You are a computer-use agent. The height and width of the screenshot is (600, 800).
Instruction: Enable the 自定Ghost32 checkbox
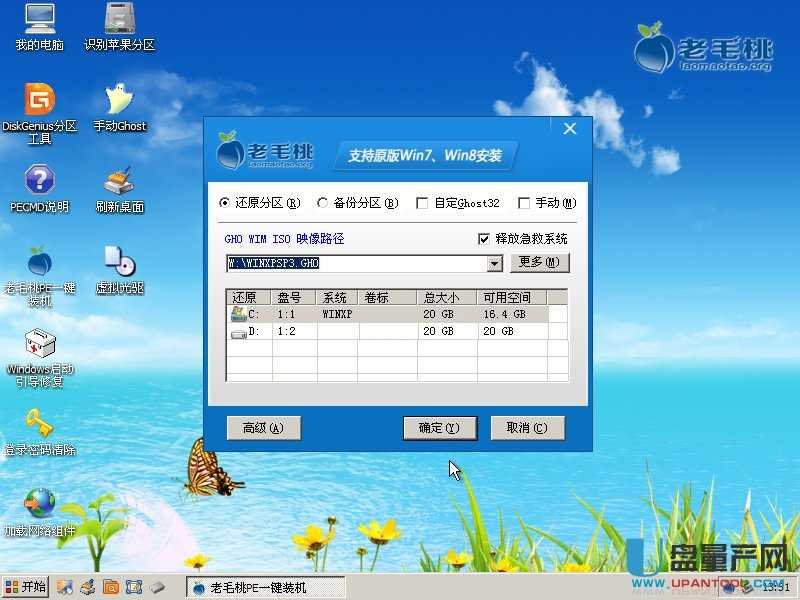[423, 202]
